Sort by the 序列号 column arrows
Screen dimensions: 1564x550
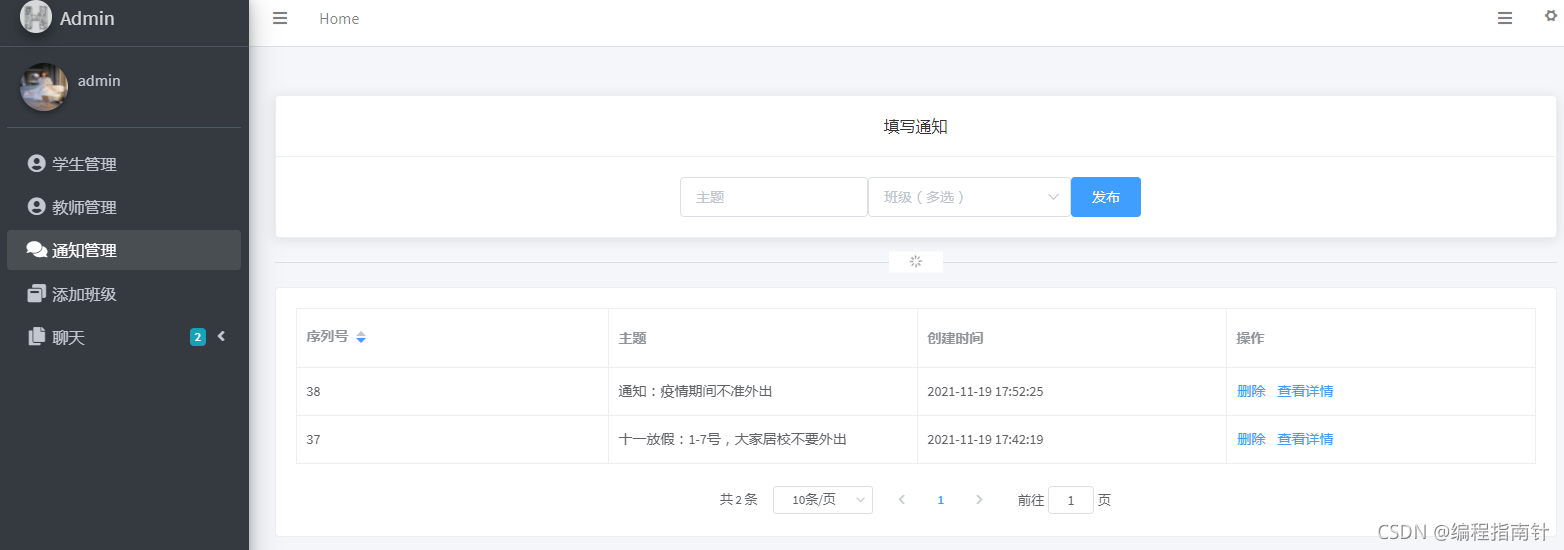coord(361,337)
